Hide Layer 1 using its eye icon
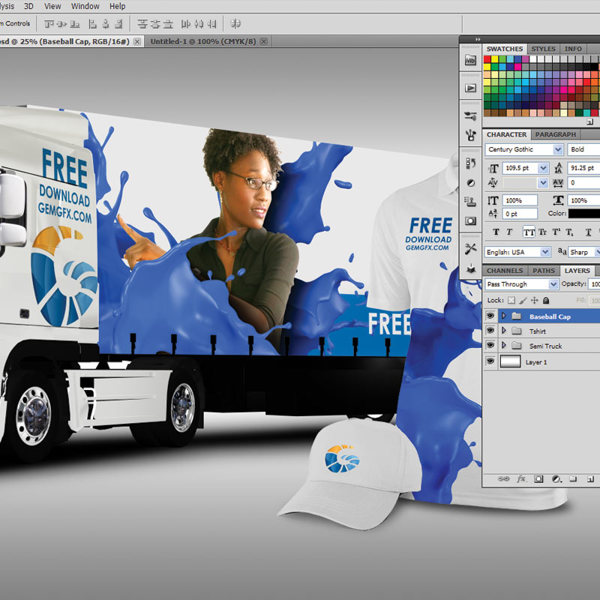The image size is (600, 600). tap(490, 362)
